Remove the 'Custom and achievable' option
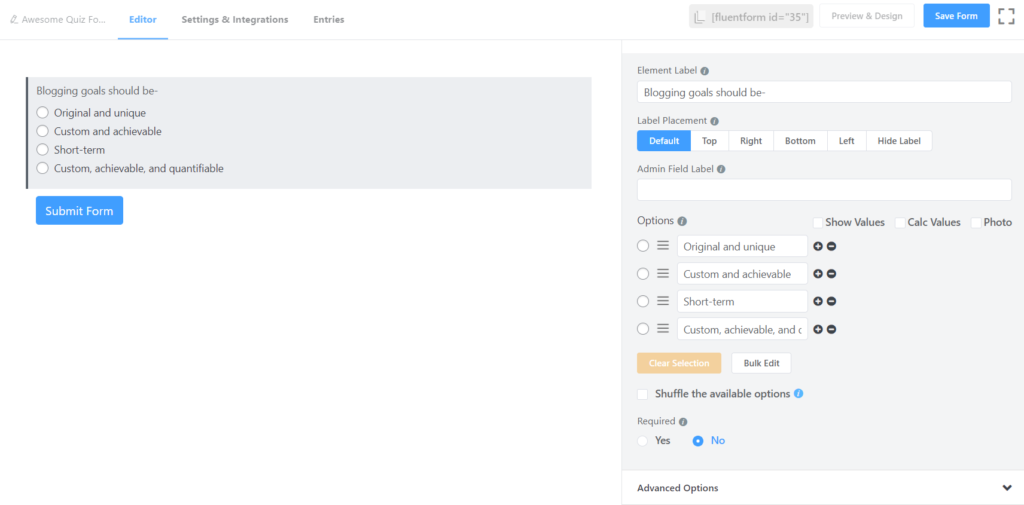Viewport: 1024px width, 505px height. click(831, 274)
